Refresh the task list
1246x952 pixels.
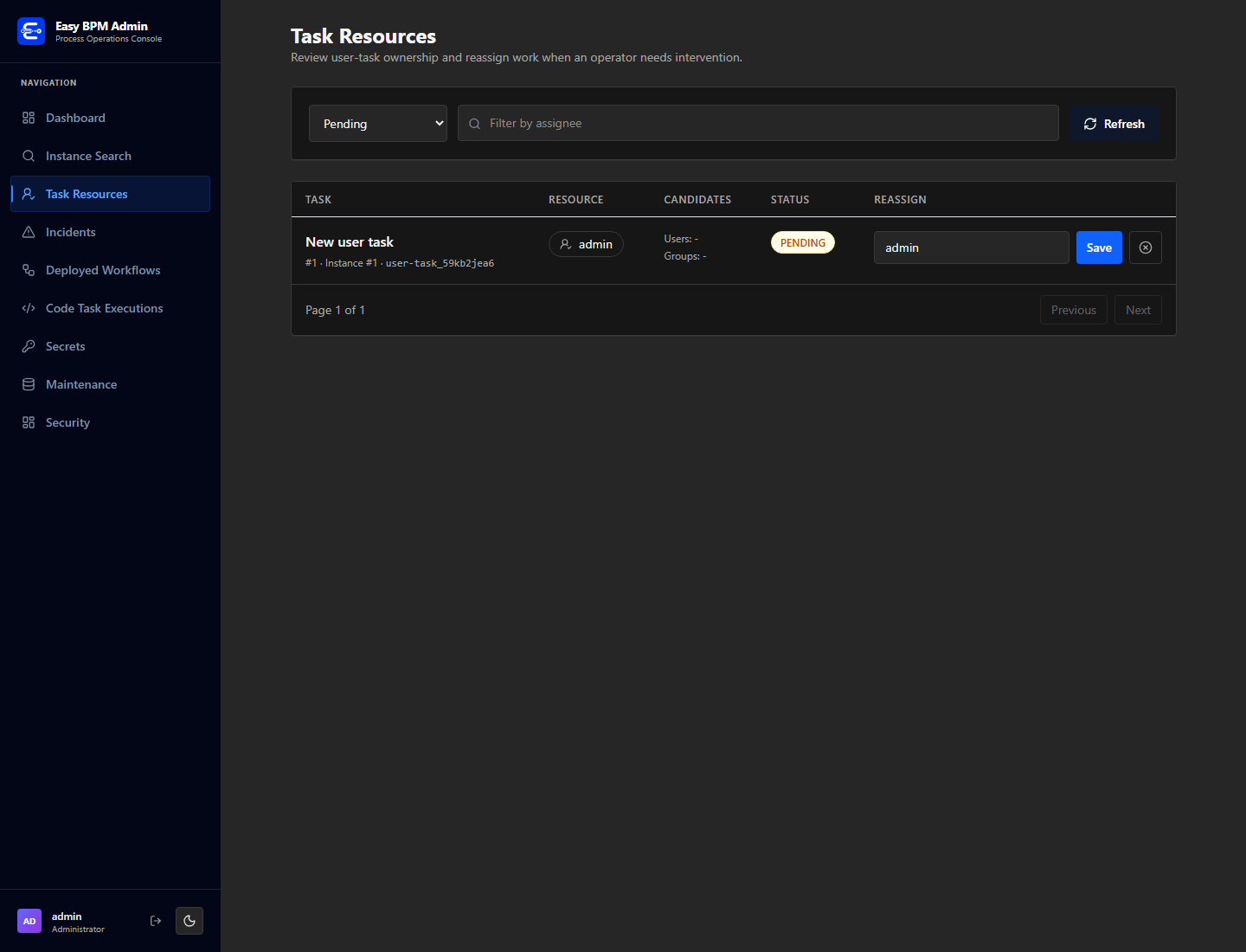click(1114, 124)
